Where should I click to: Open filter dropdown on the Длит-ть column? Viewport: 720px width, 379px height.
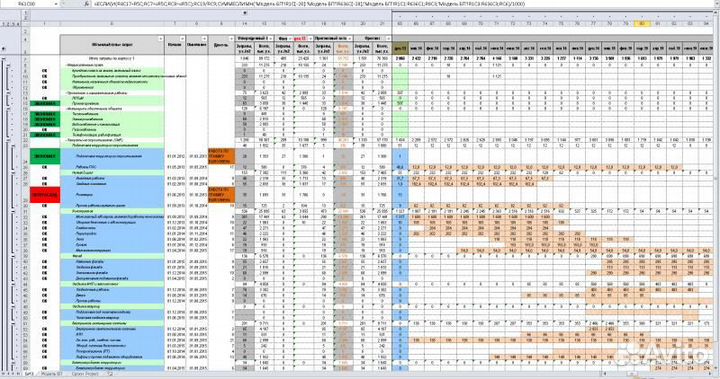pos(231,39)
